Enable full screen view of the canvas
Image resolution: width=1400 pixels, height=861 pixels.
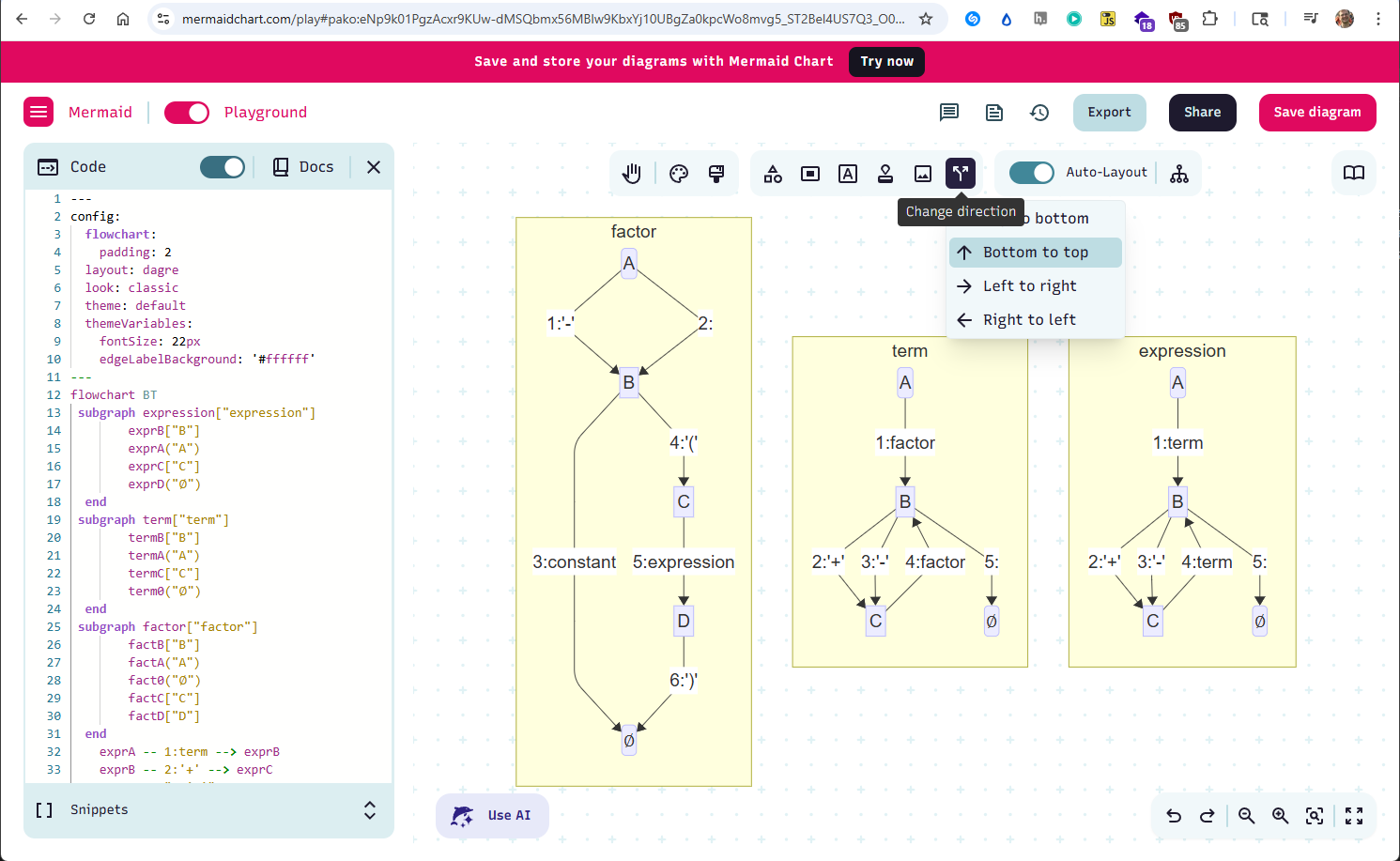[x=1353, y=816]
